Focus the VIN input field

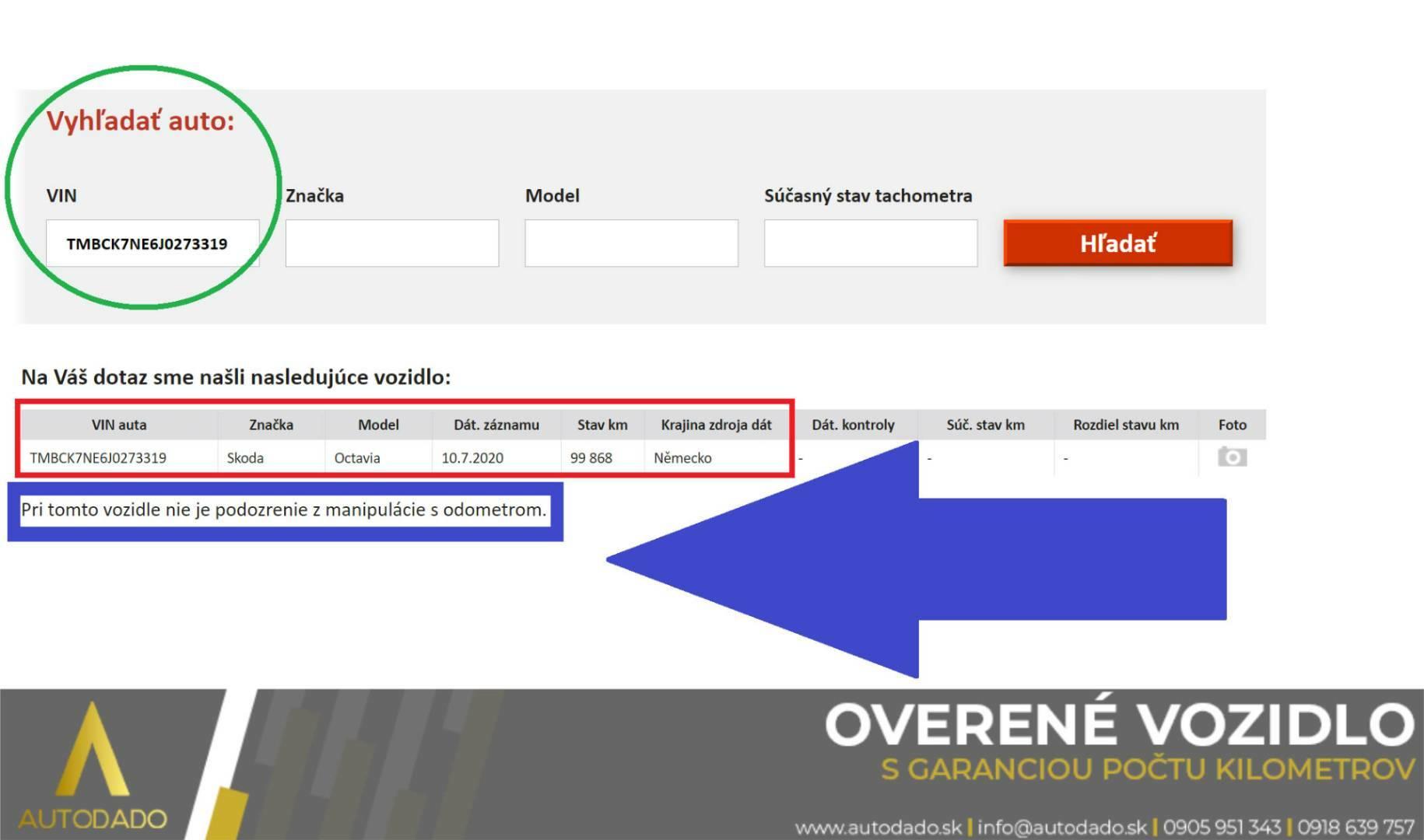point(153,243)
